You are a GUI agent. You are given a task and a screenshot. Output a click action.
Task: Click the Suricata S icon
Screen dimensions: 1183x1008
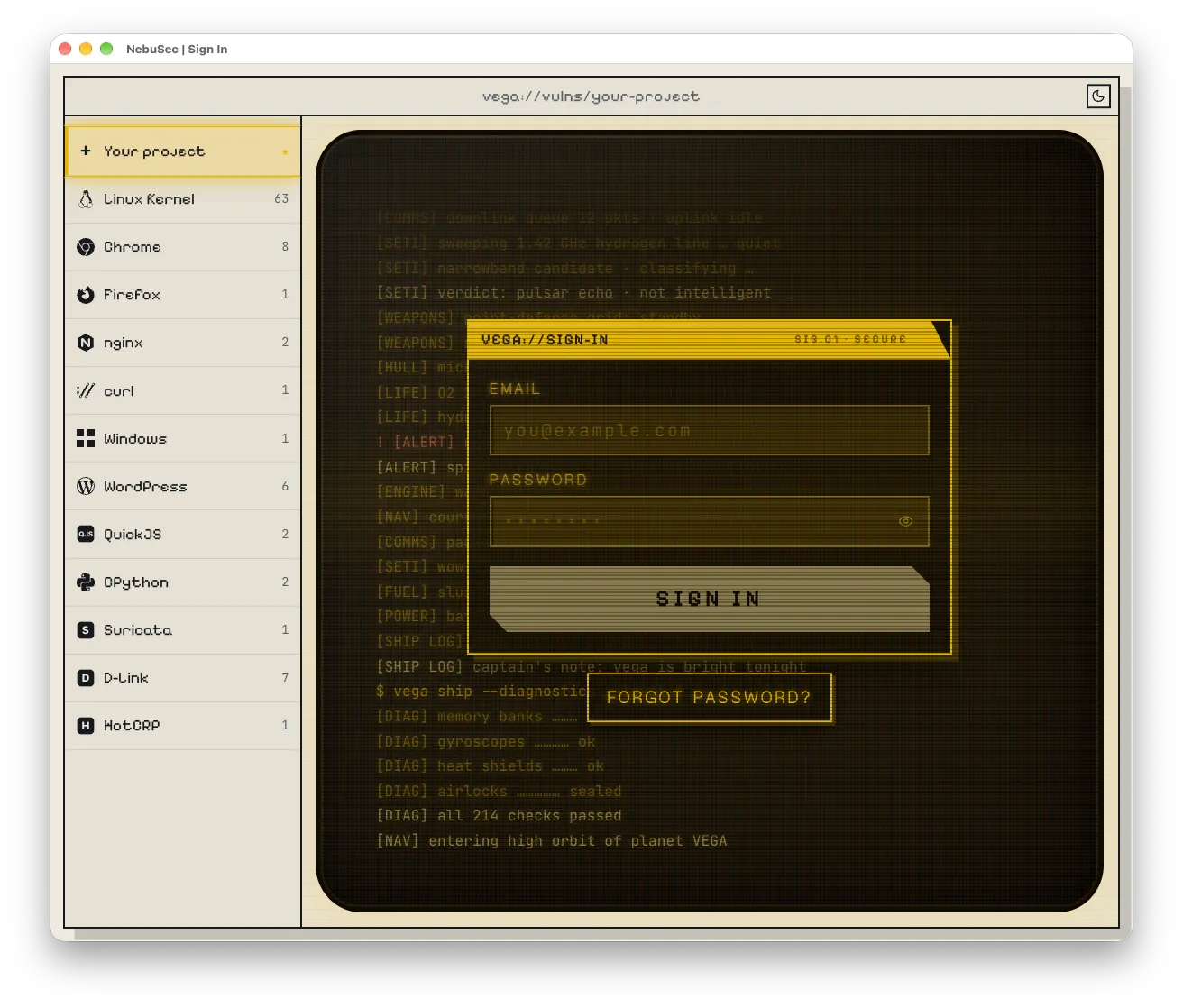(x=86, y=630)
